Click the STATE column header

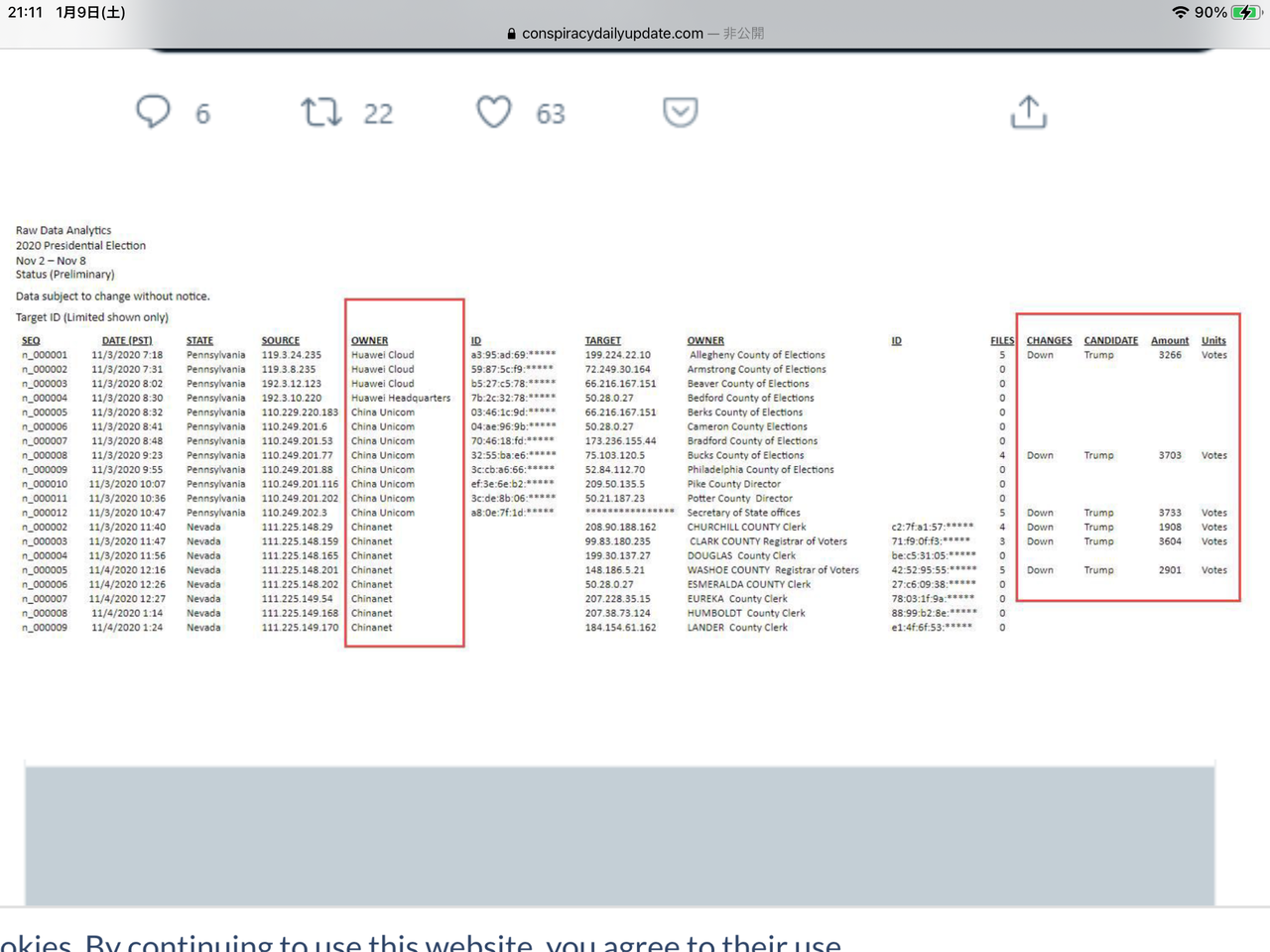point(199,340)
